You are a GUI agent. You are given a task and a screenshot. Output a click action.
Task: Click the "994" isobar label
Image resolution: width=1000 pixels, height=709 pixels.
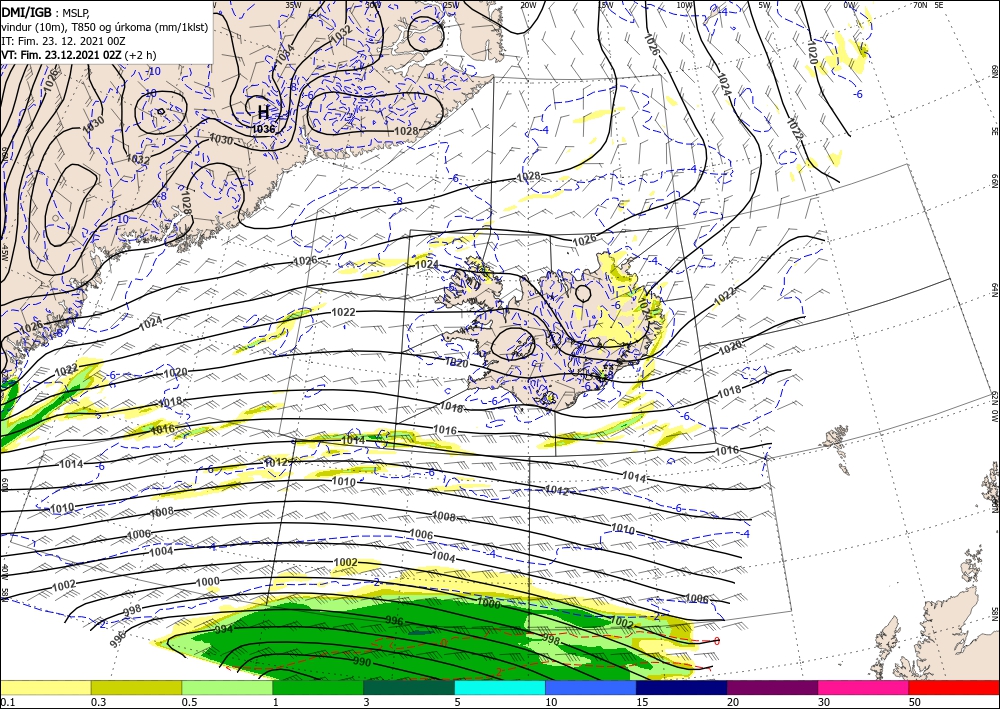[223, 629]
